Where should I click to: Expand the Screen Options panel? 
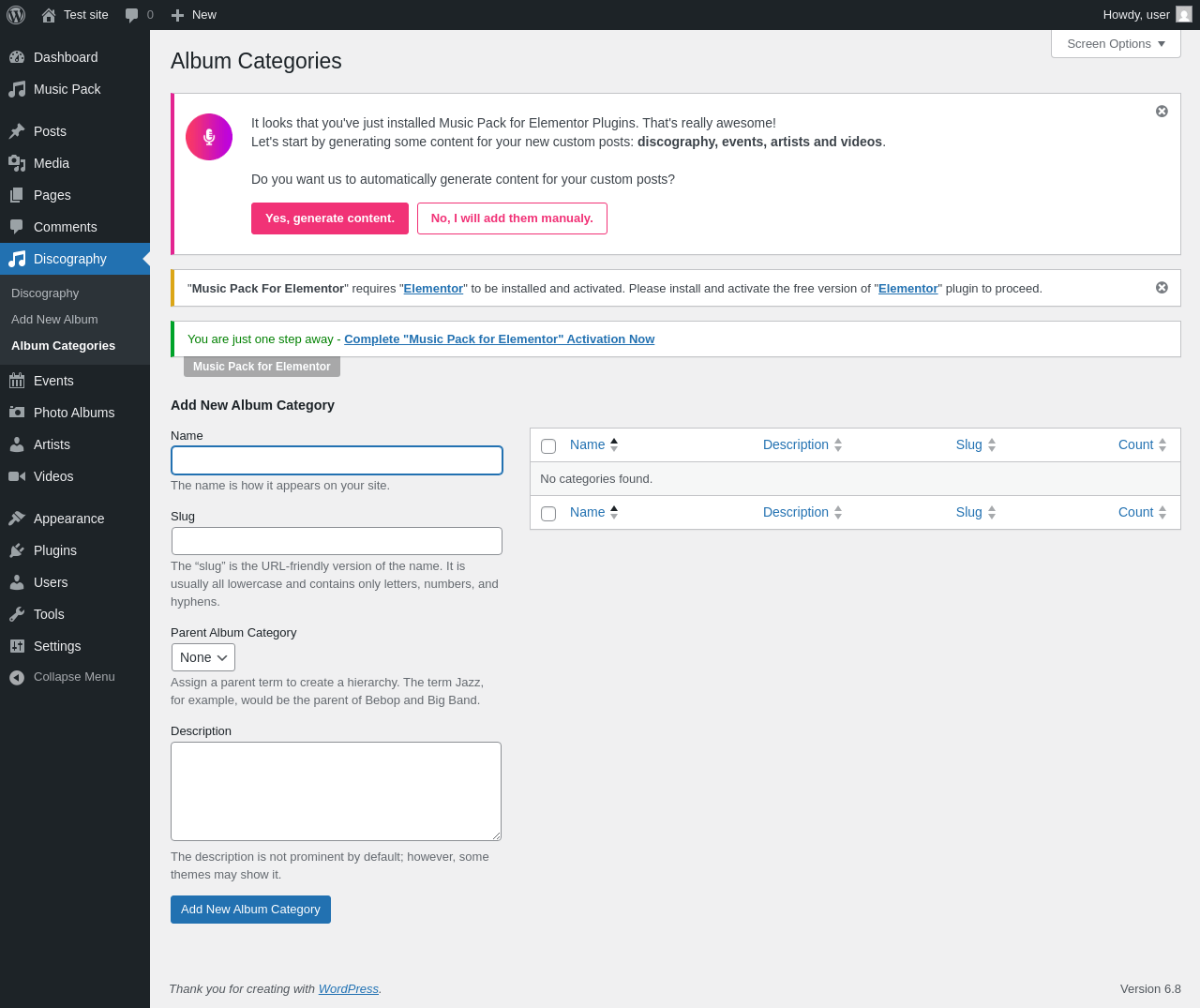pyautogui.click(x=1116, y=44)
